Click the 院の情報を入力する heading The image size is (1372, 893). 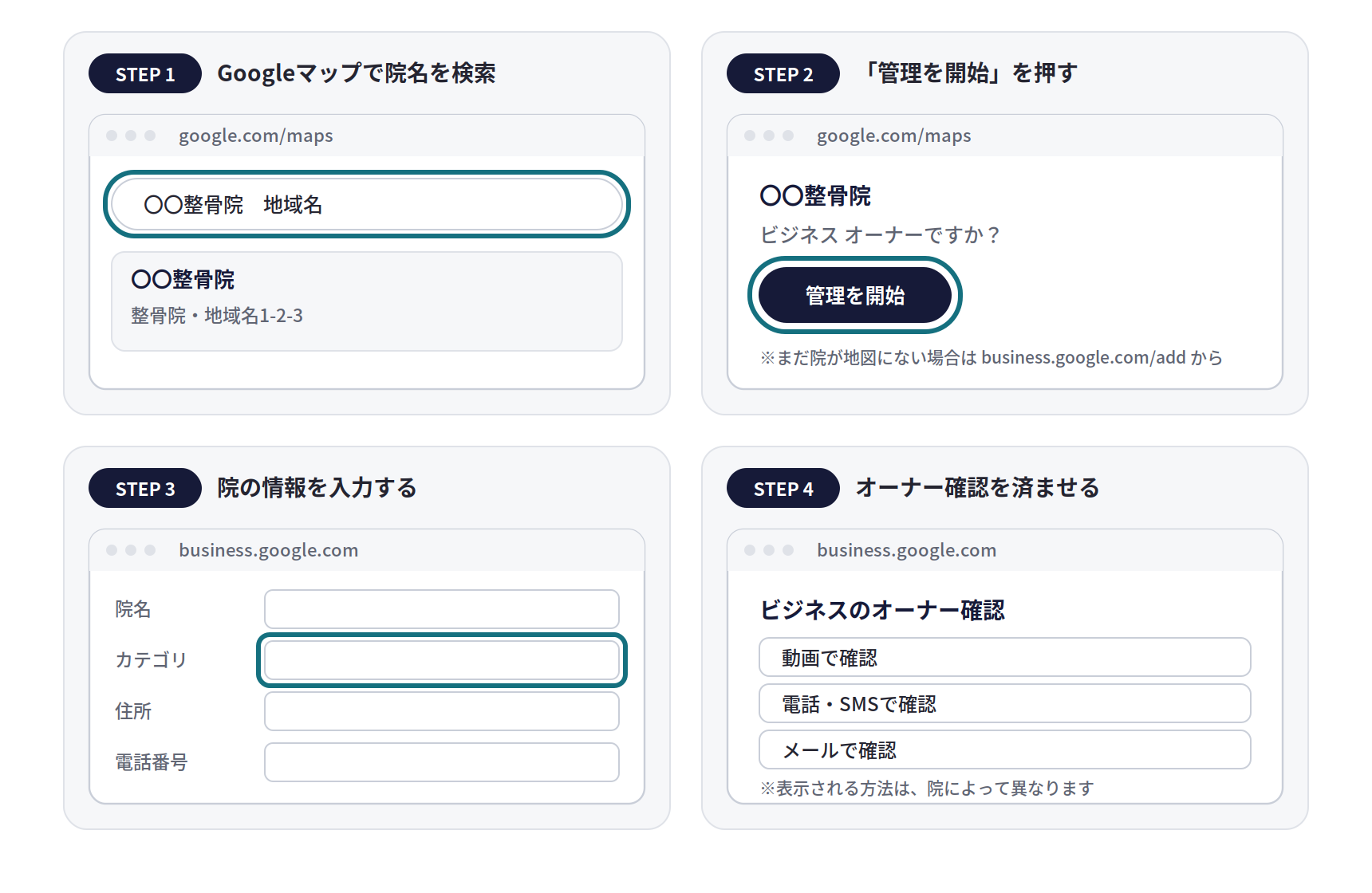(x=317, y=488)
